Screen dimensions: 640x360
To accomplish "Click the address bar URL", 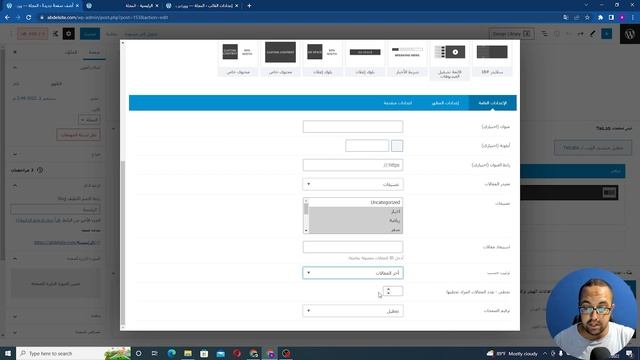I will (107, 18).
